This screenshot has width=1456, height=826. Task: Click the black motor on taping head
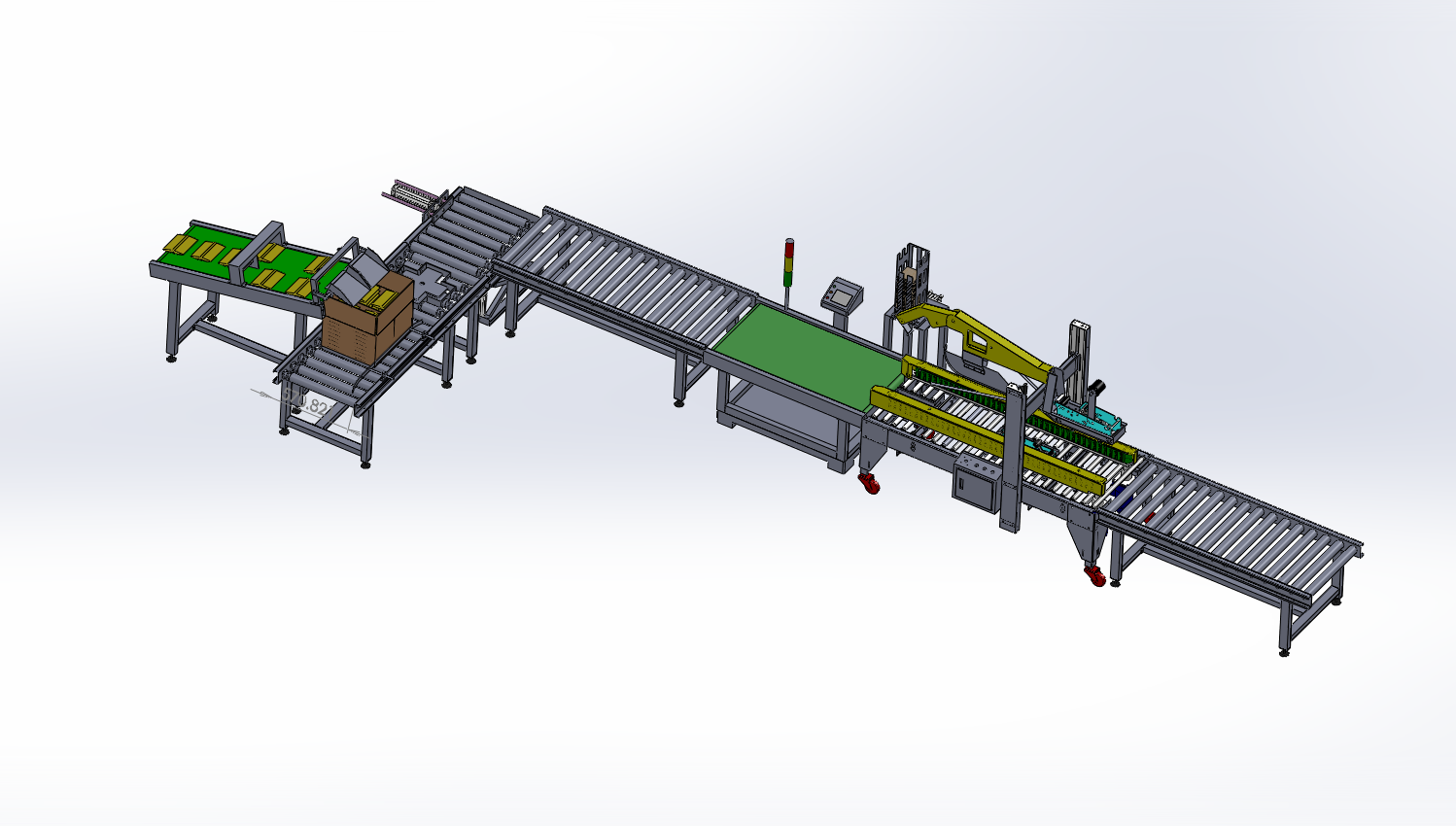pyautogui.click(x=1095, y=388)
